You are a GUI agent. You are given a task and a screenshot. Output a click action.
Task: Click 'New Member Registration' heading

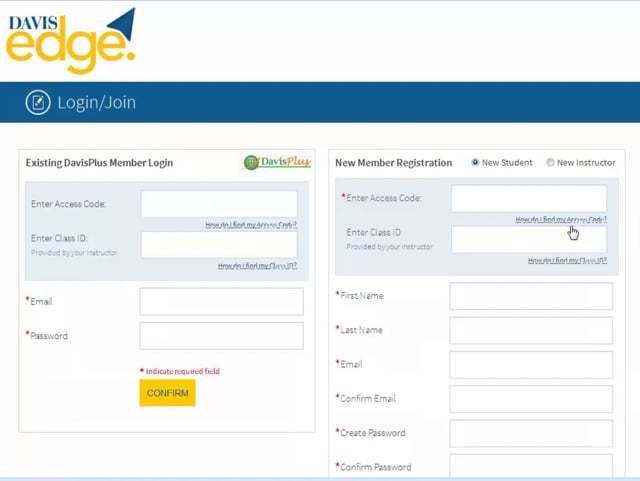pos(393,163)
